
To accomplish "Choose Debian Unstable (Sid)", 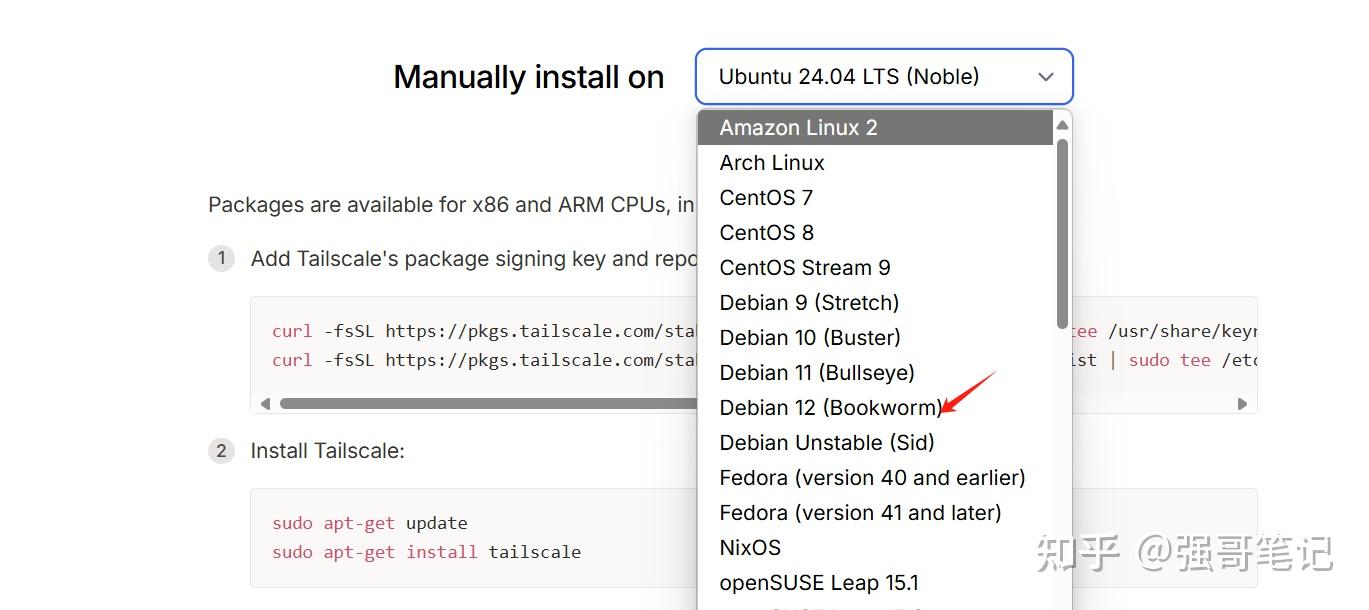I will [x=827, y=443].
